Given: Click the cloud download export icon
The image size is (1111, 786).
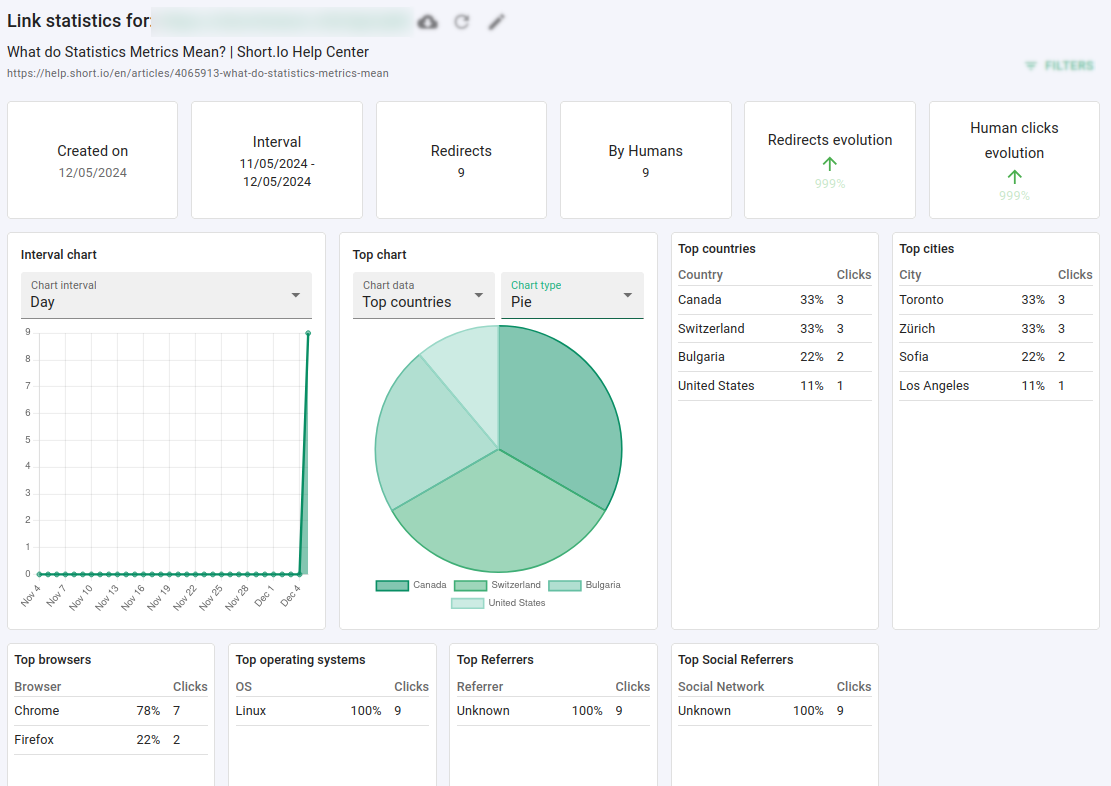Looking at the screenshot, I should coord(428,22).
